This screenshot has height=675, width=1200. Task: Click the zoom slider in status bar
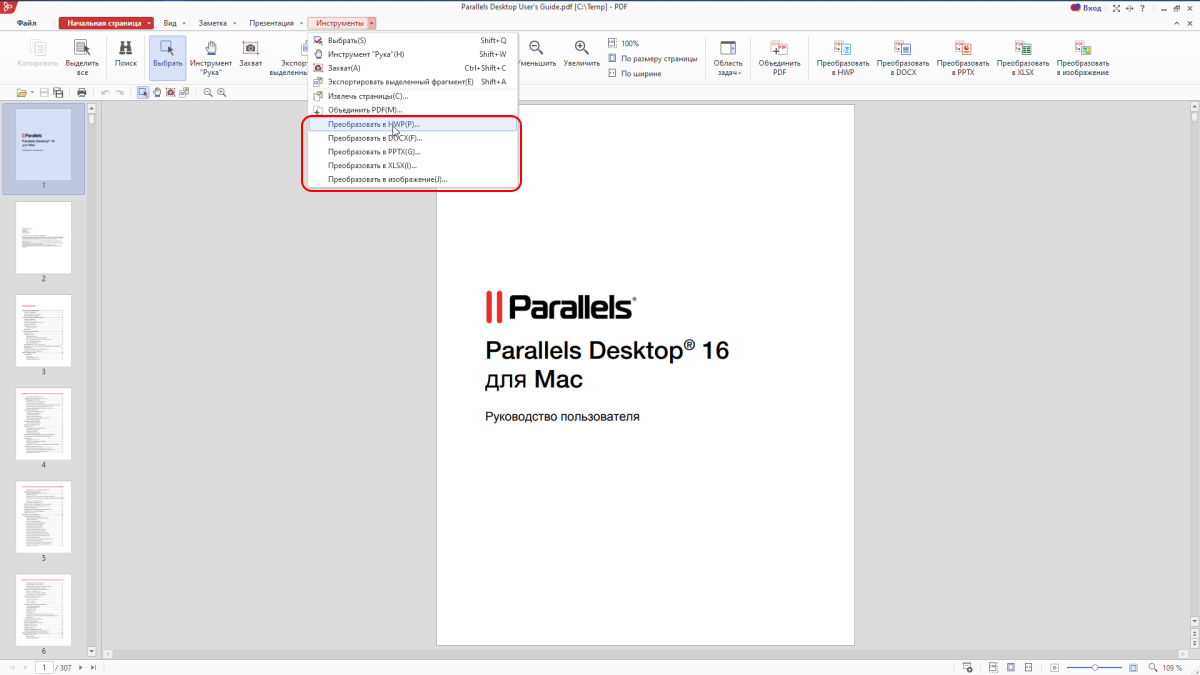pos(1094,667)
